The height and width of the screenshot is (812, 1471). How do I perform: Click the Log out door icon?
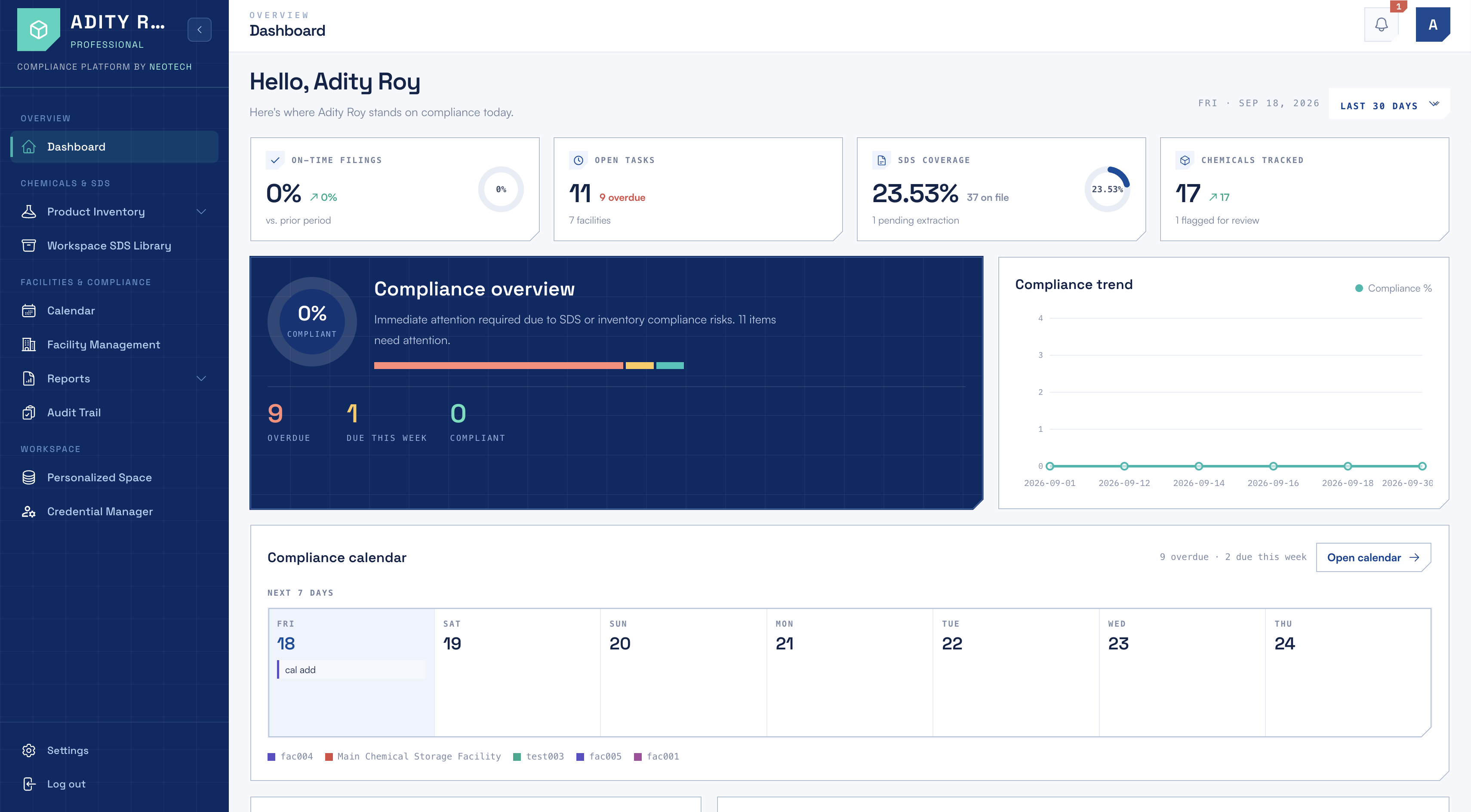(28, 784)
